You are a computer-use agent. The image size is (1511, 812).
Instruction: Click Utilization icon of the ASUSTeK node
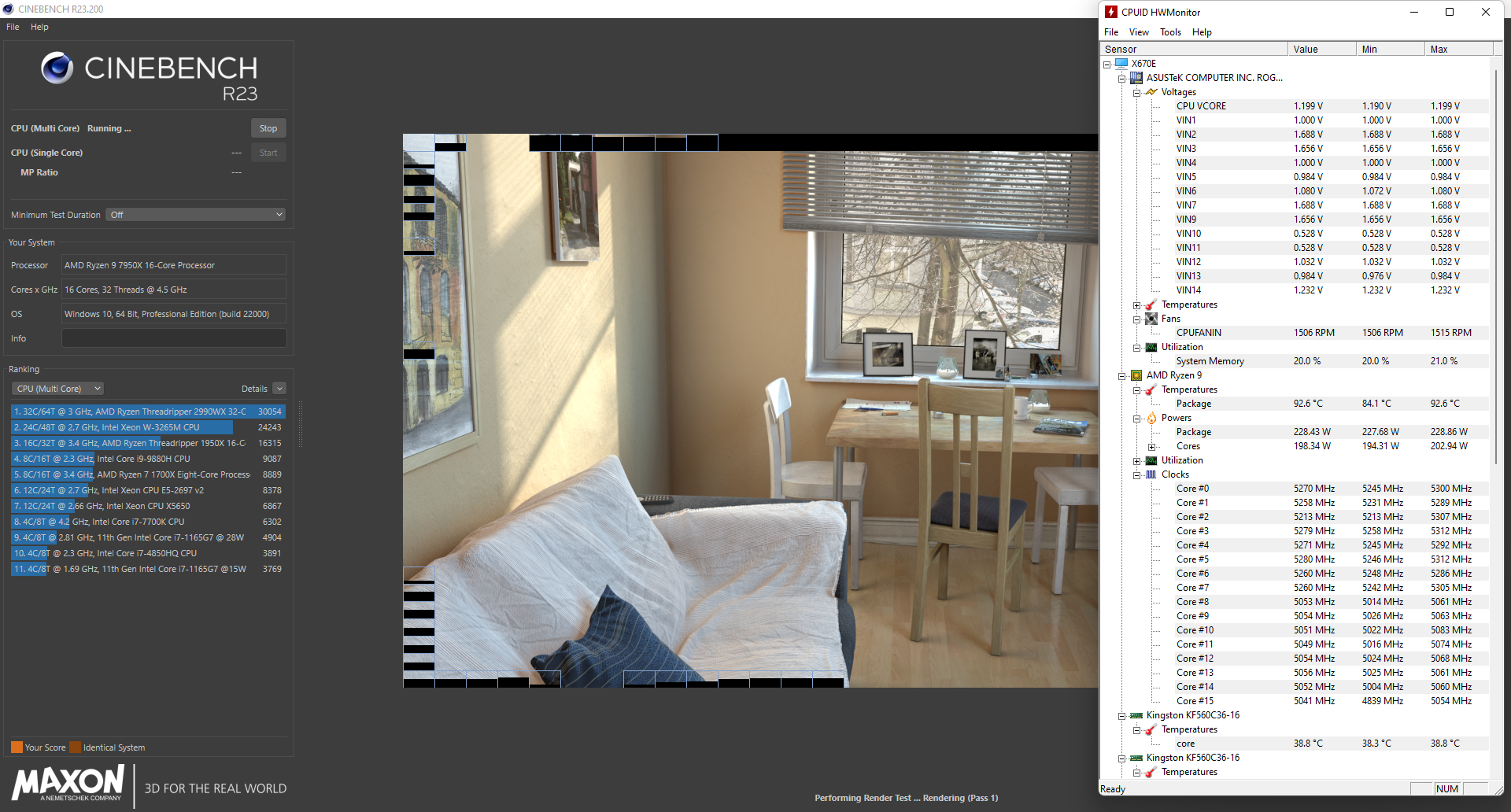1151,347
